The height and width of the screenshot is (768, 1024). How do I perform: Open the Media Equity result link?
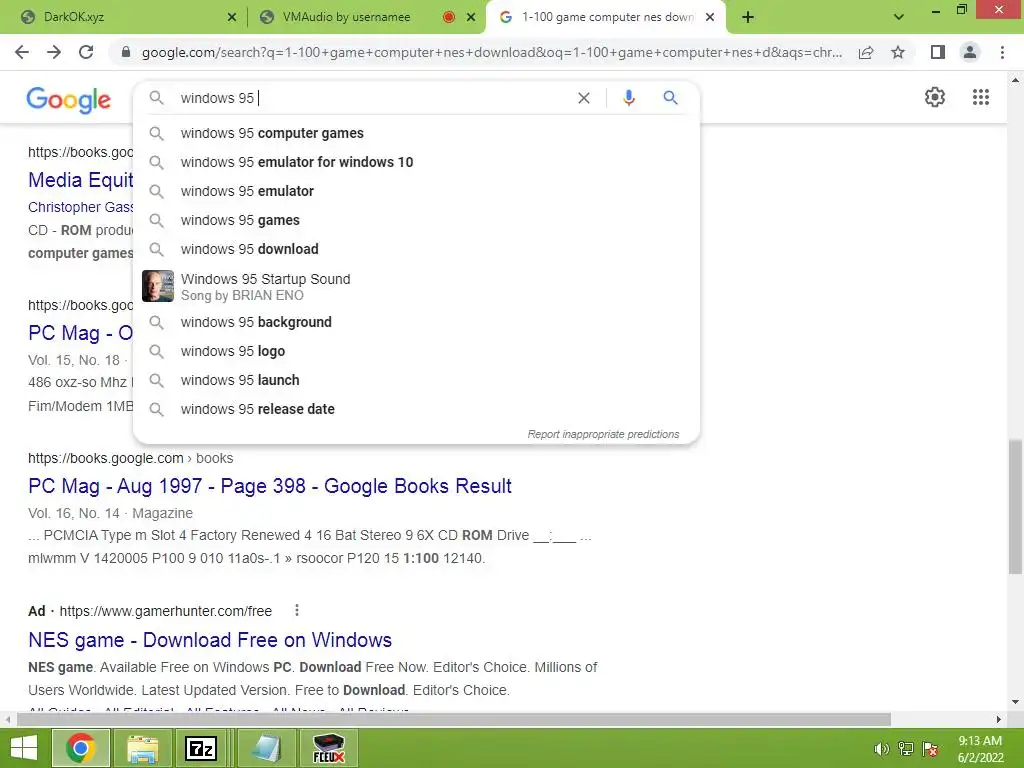tap(80, 180)
